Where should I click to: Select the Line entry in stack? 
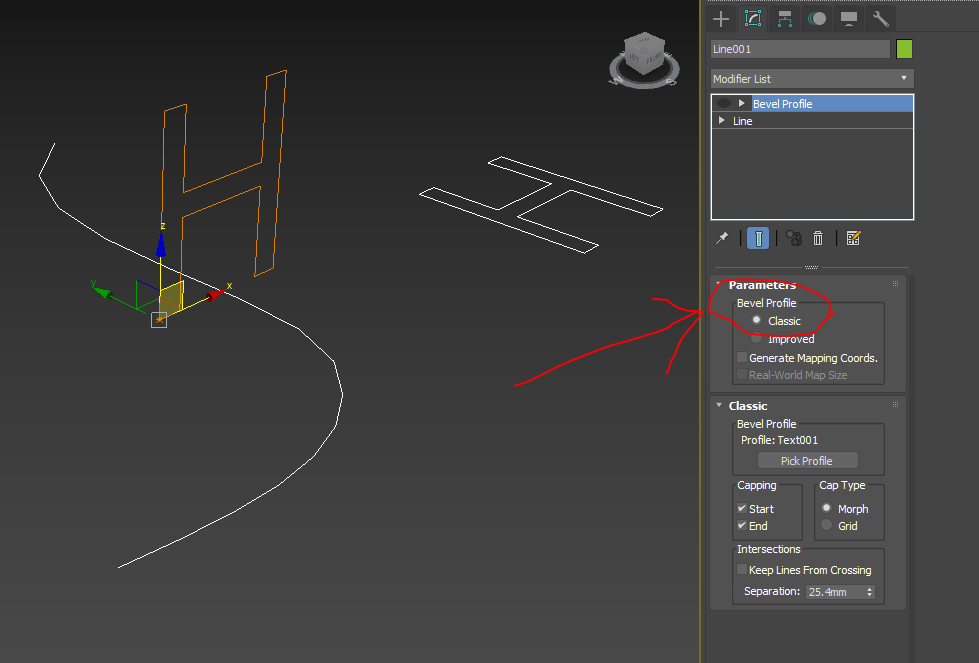click(742, 121)
